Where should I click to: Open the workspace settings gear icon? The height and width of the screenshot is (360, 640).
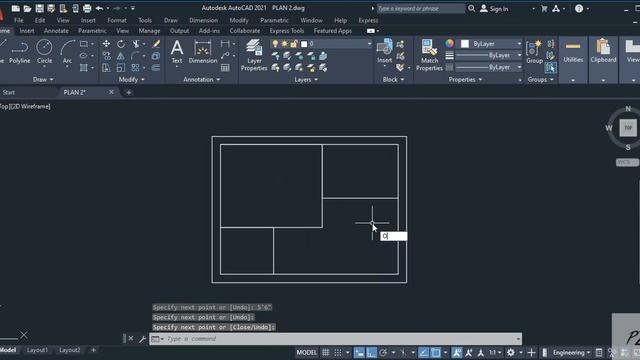click(511, 353)
